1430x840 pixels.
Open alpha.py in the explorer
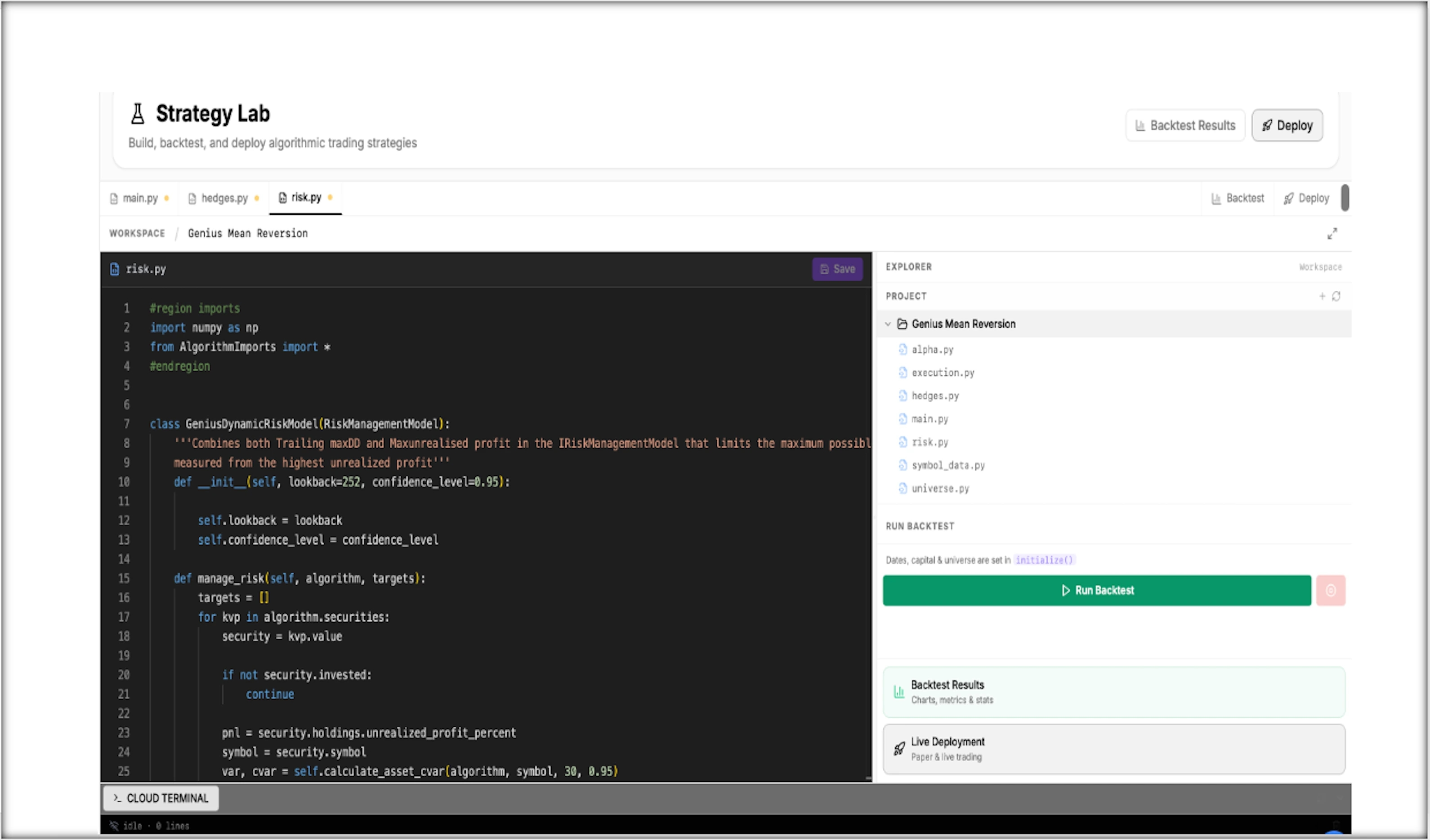(932, 350)
